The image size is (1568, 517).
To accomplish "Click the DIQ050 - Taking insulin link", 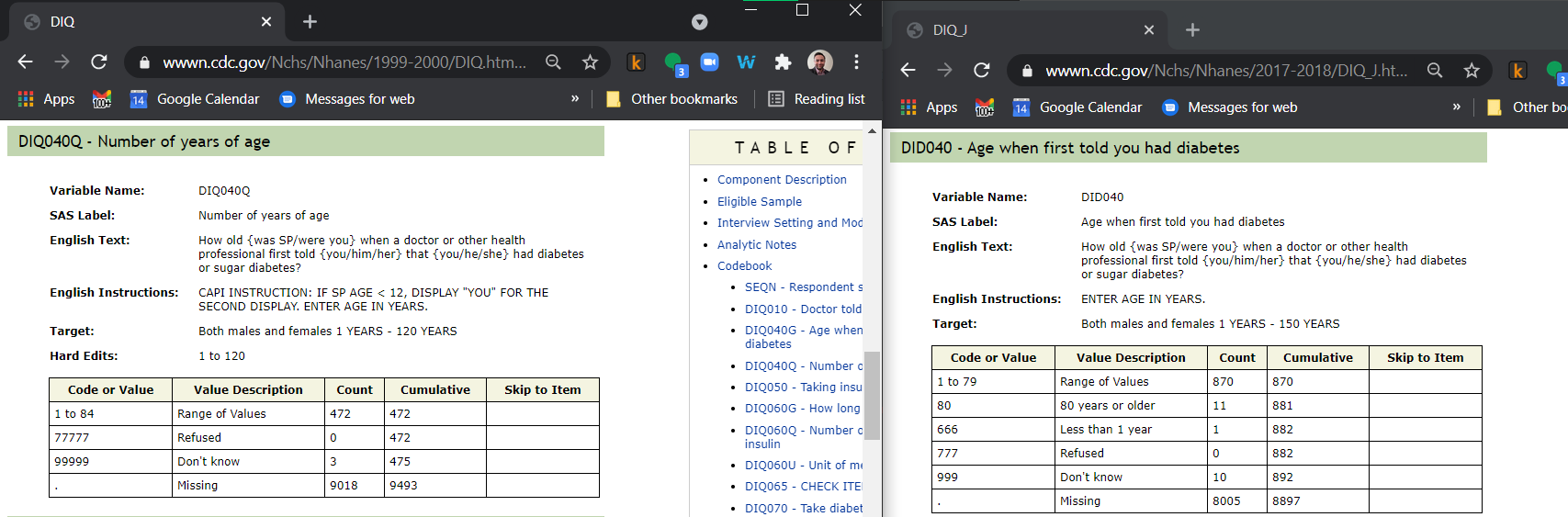I will click(x=803, y=388).
